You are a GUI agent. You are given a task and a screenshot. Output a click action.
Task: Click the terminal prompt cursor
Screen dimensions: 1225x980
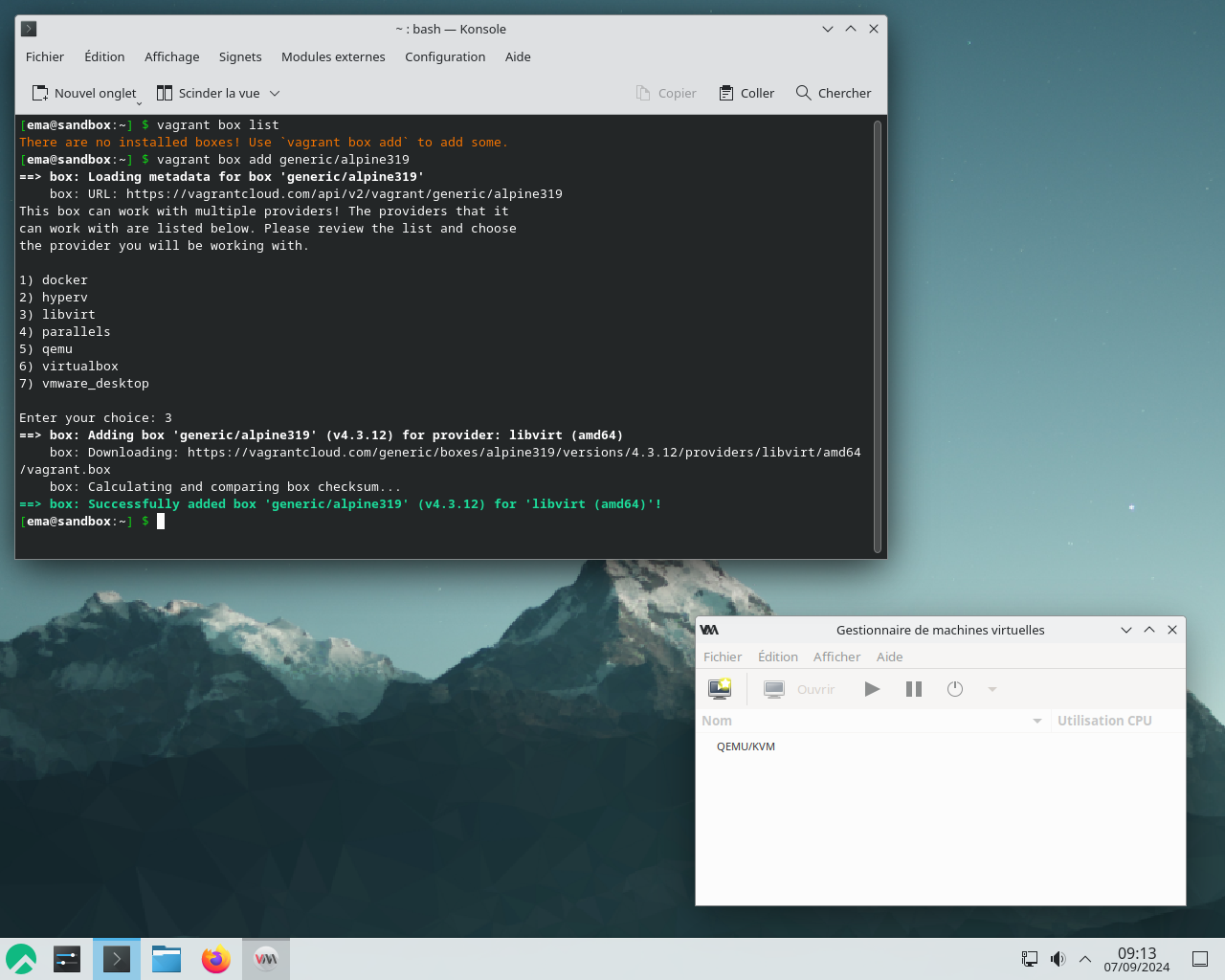pos(161,522)
